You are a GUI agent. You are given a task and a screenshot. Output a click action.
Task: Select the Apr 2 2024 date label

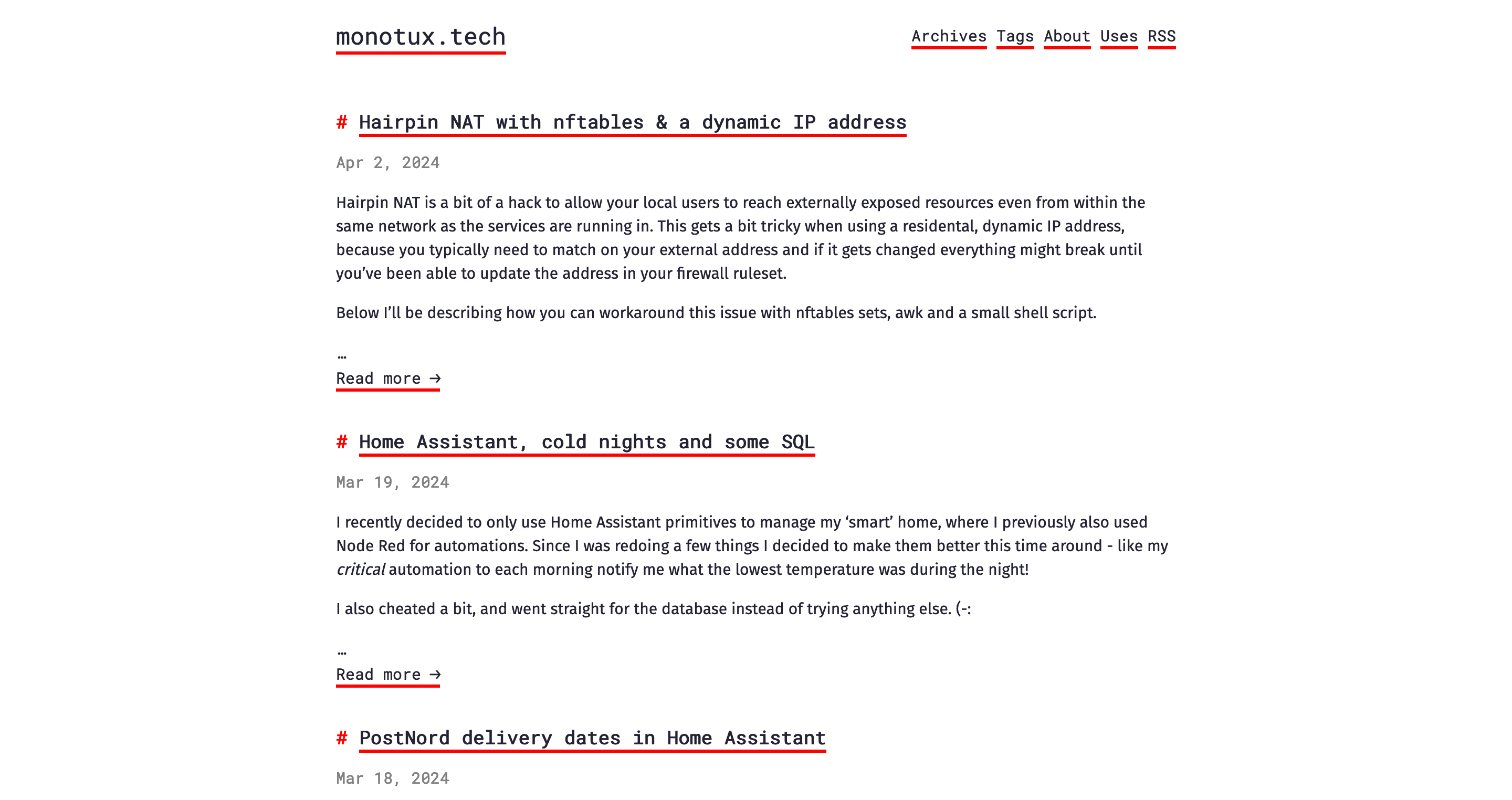[388, 162]
